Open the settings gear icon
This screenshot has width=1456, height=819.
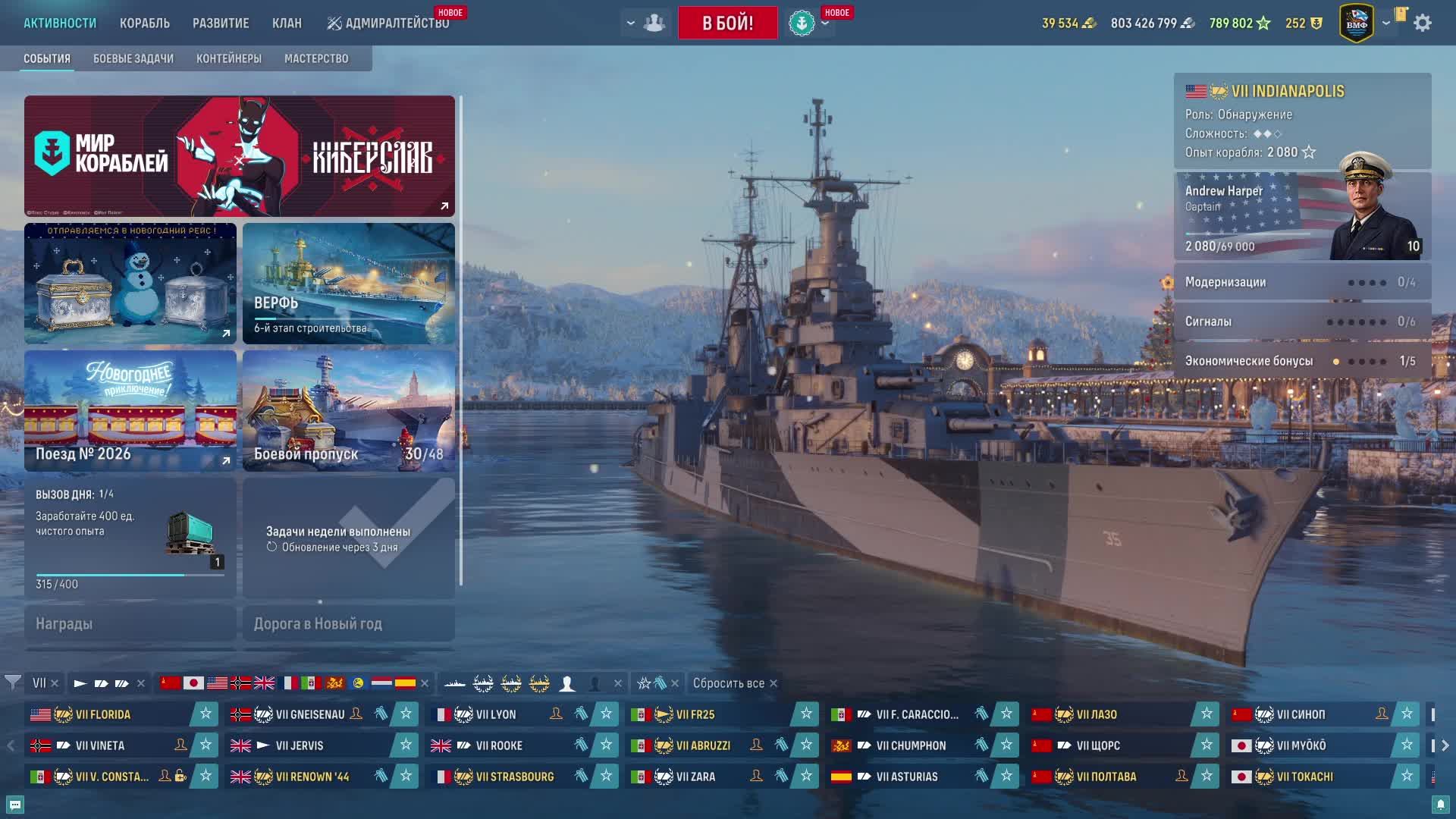point(1423,23)
